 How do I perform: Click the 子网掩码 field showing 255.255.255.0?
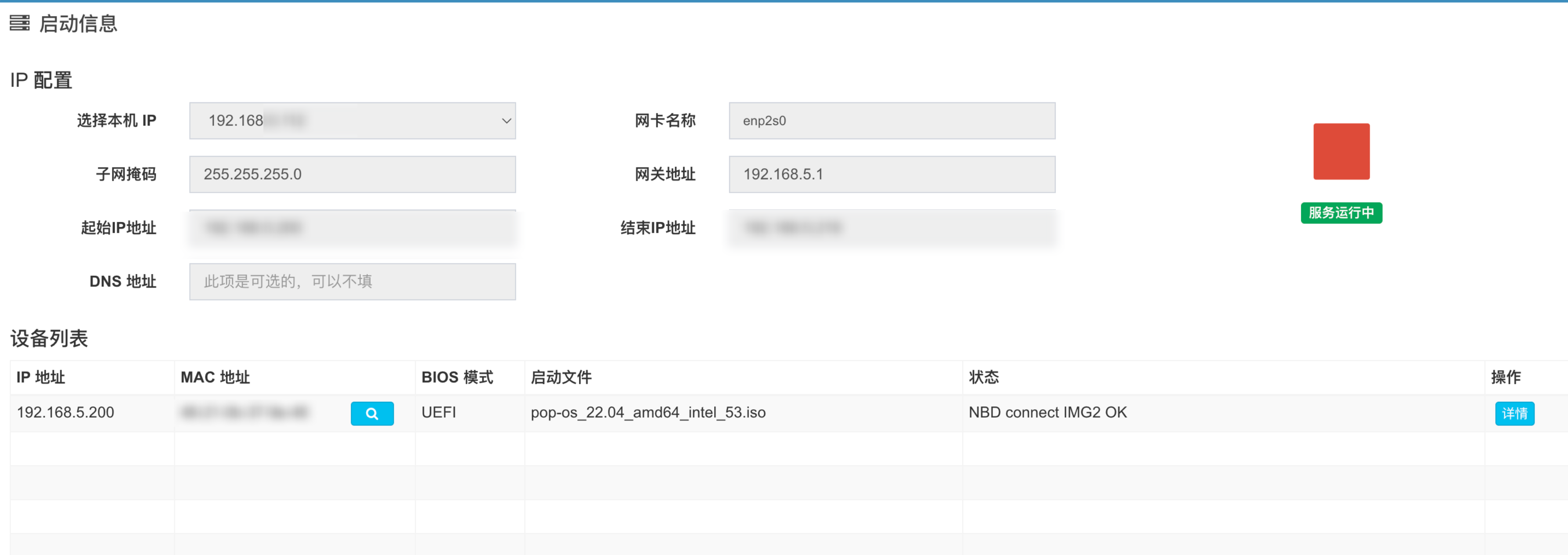click(x=352, y=174)
